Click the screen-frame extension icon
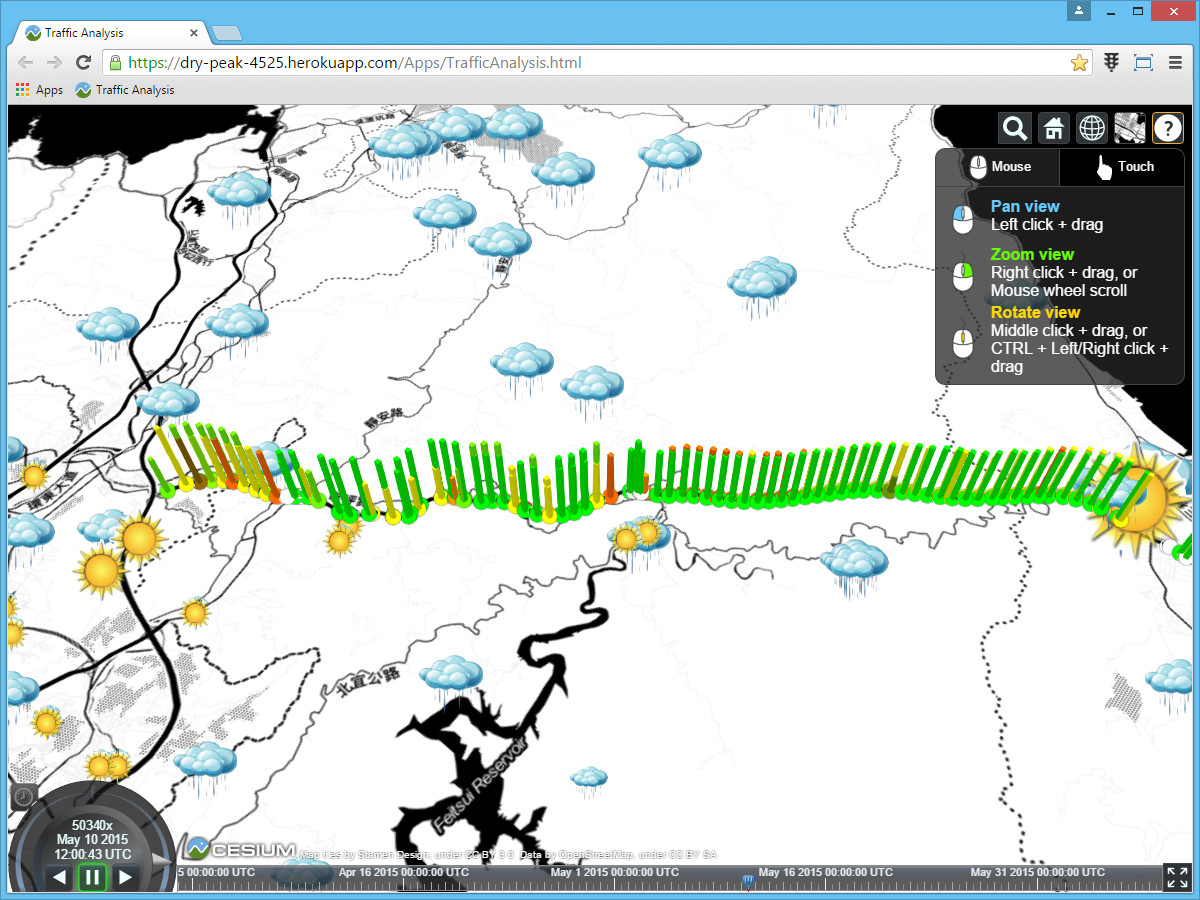The image size is (1200, 900). tap(1143, 62)
